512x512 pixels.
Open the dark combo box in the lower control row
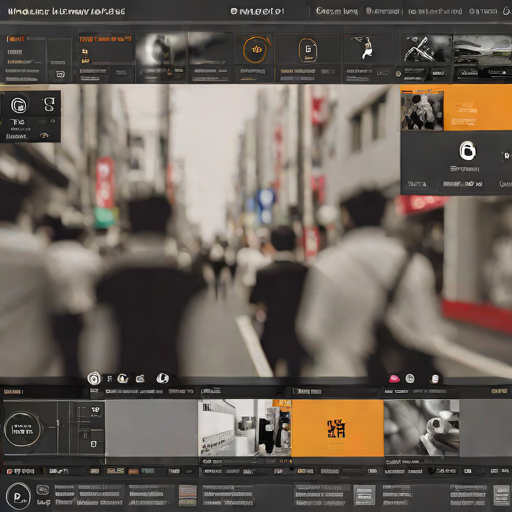tap(353, 471)
